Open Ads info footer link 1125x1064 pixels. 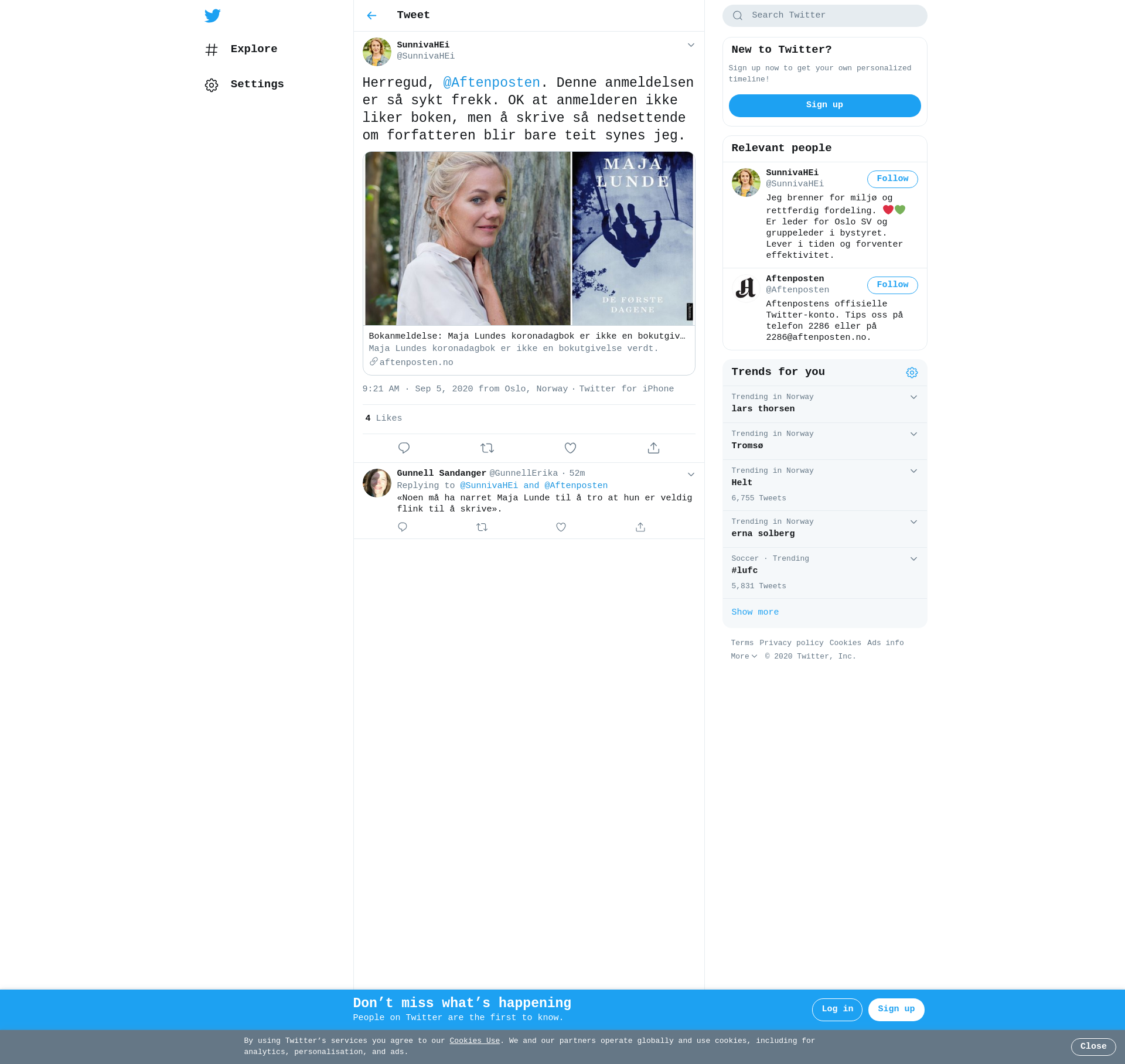click(885, 643)
